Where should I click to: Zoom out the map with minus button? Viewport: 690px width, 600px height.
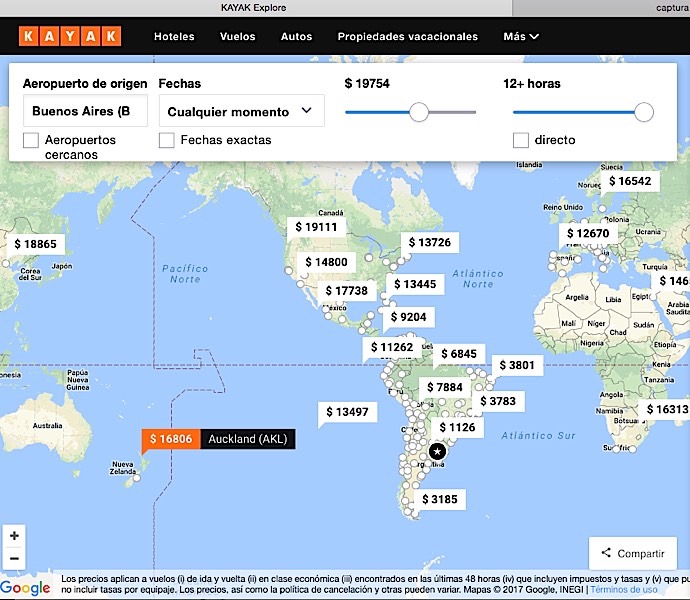tap(14, 558)
